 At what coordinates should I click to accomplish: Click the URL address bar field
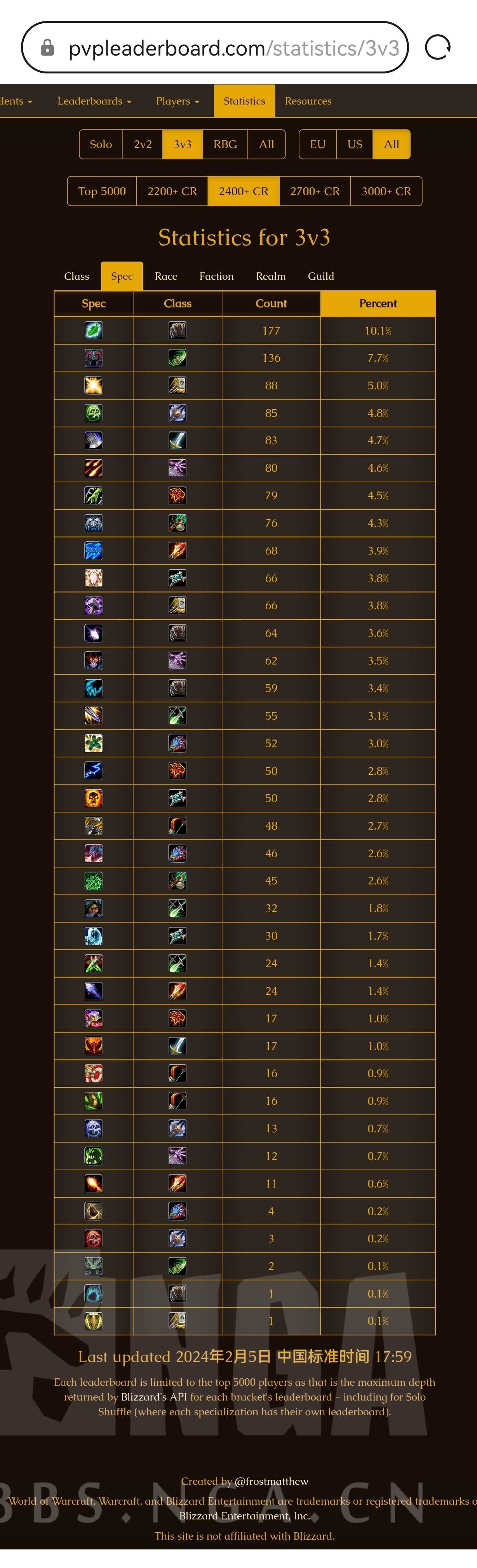point(233,47)
